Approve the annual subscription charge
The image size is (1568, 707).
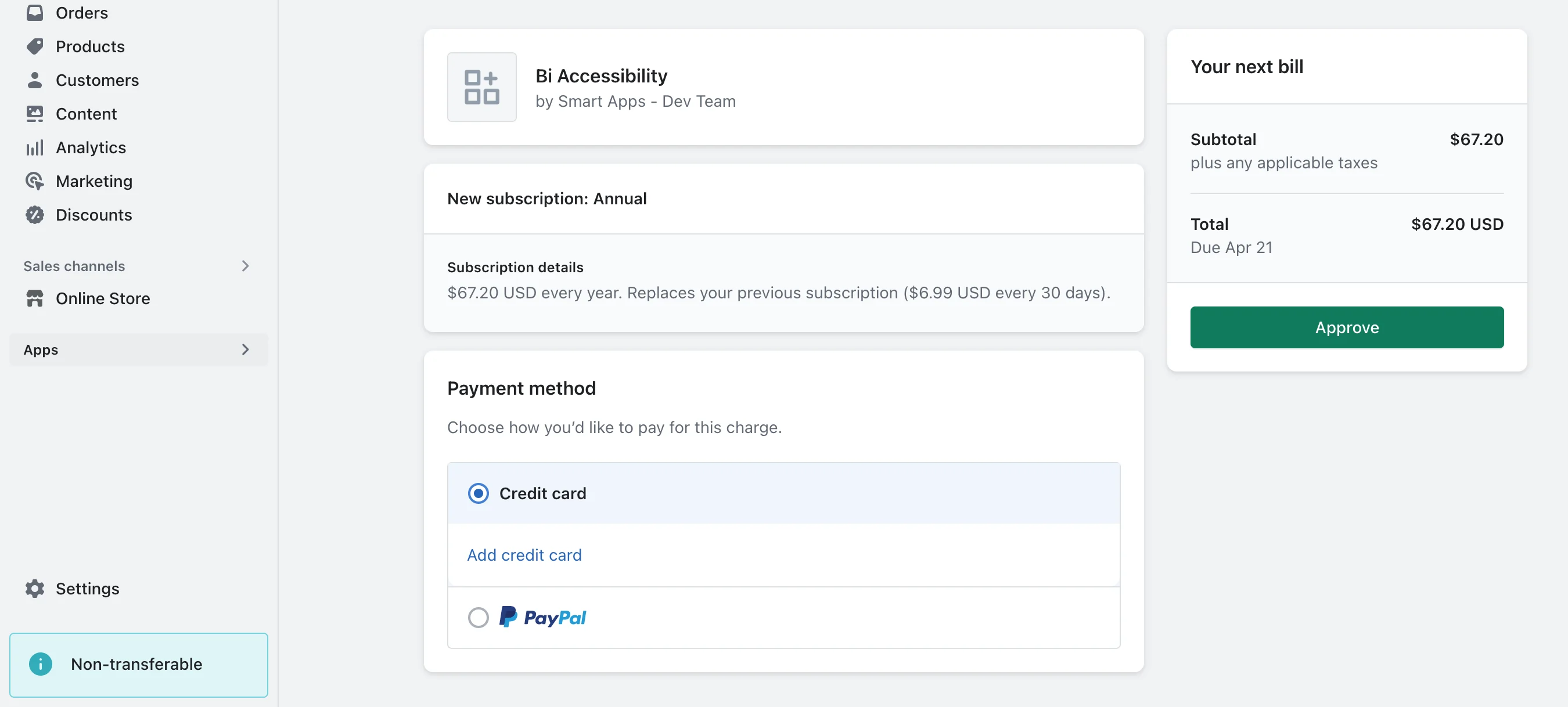pos(1346,327)
